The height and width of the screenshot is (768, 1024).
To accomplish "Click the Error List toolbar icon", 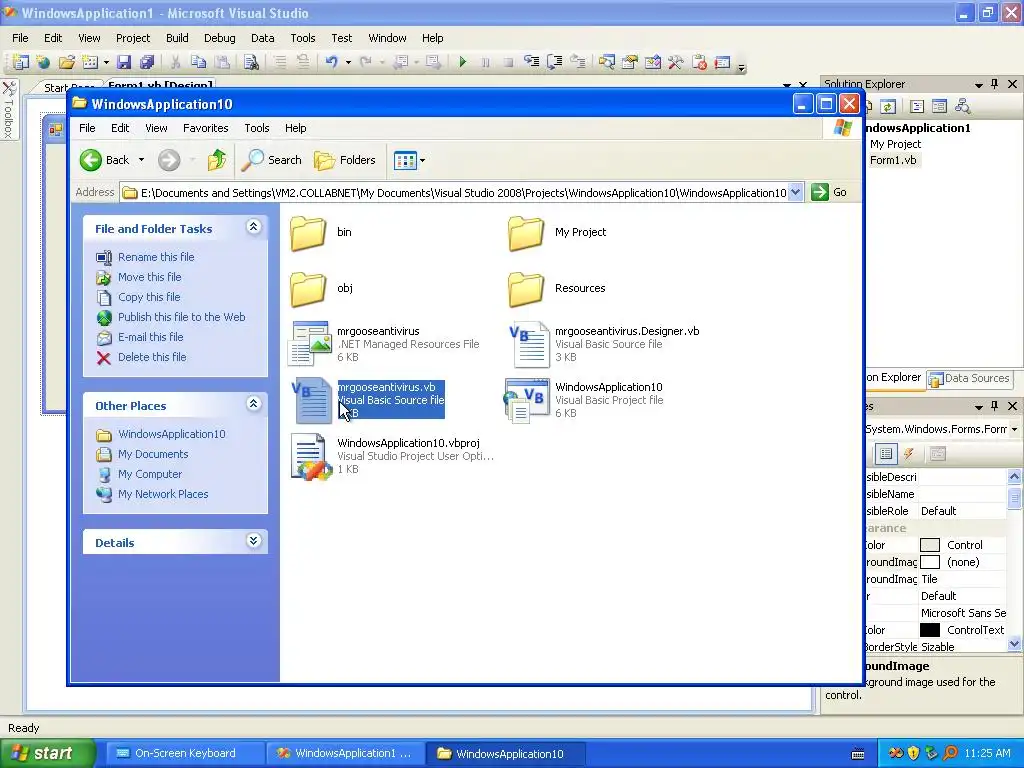I will pyautogui.click(x=699, y=62).
